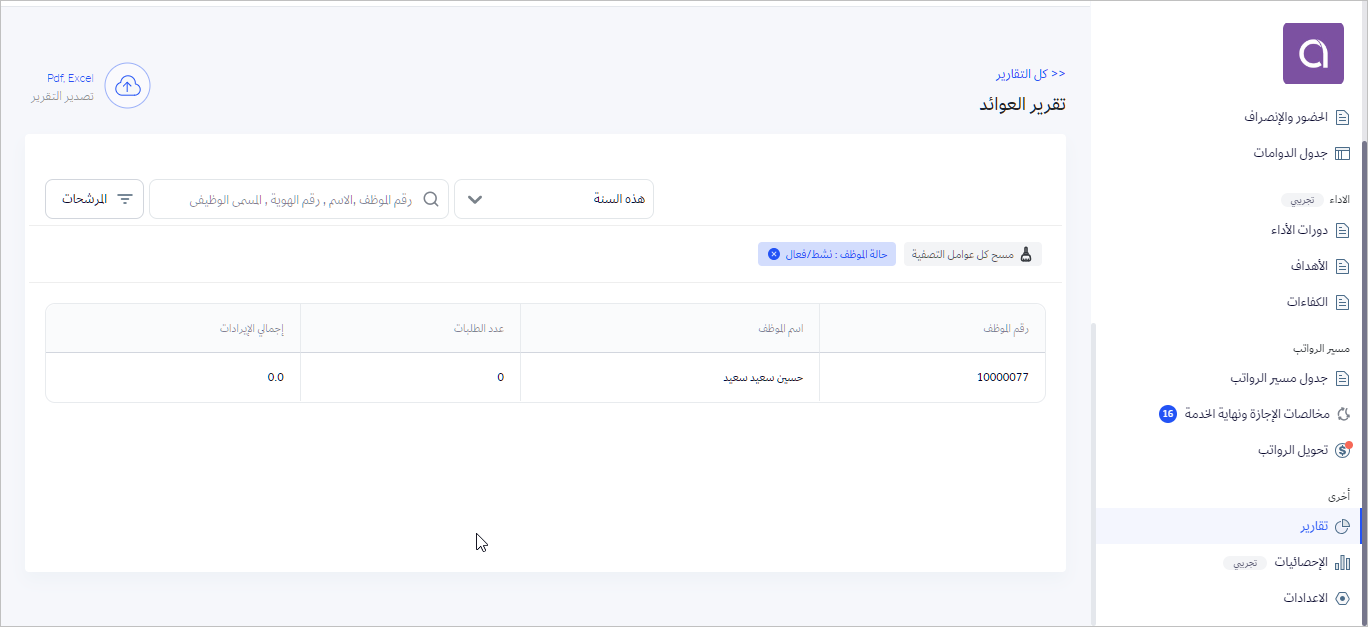Open تقارير in the sidebar
The width and height of the screenshot is (1368, 627).
tap(1314, 526)
